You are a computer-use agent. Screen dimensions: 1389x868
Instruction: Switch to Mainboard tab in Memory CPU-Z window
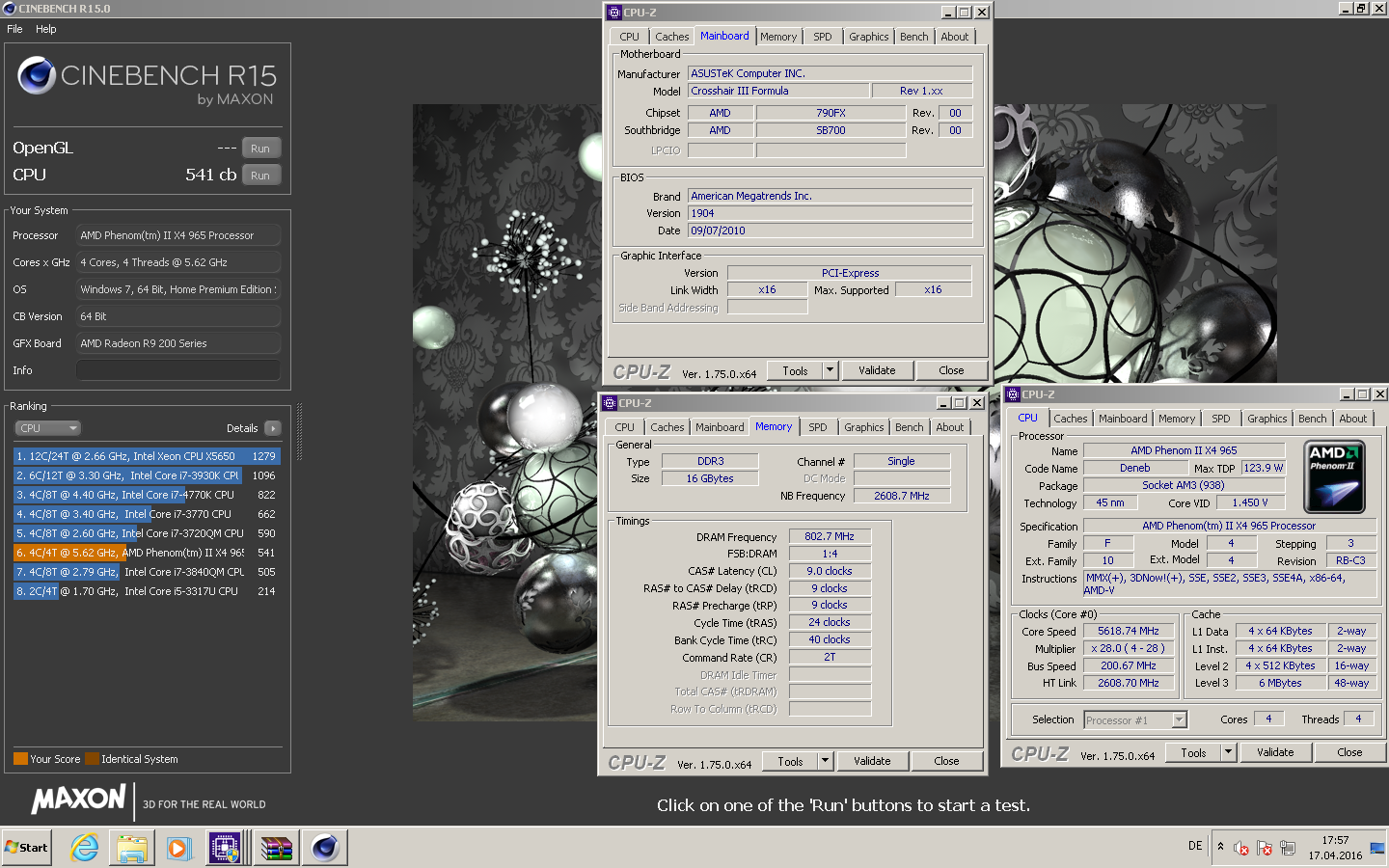pyautogui.click(x=720, y=427)
